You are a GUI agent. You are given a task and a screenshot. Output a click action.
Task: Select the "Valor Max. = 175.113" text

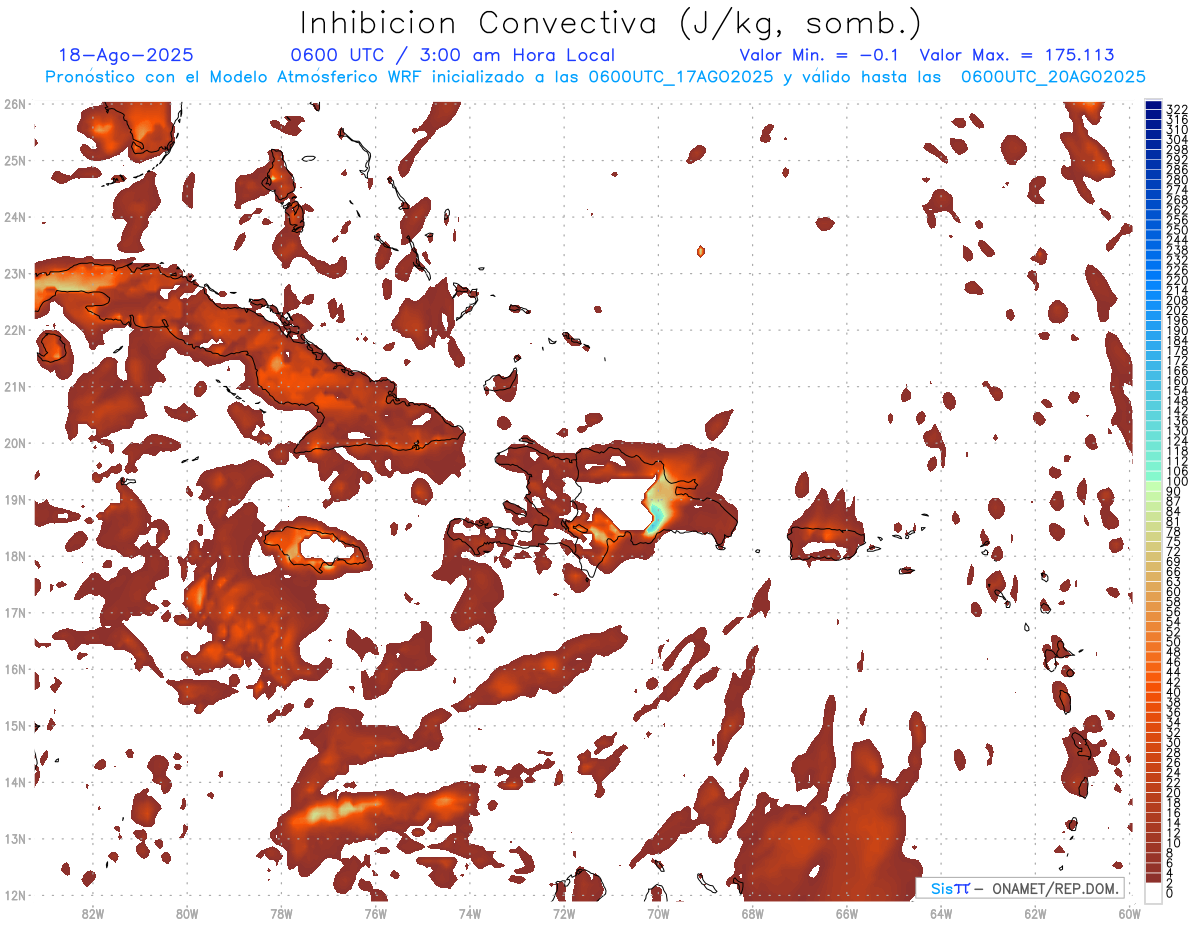(1017, 56)
